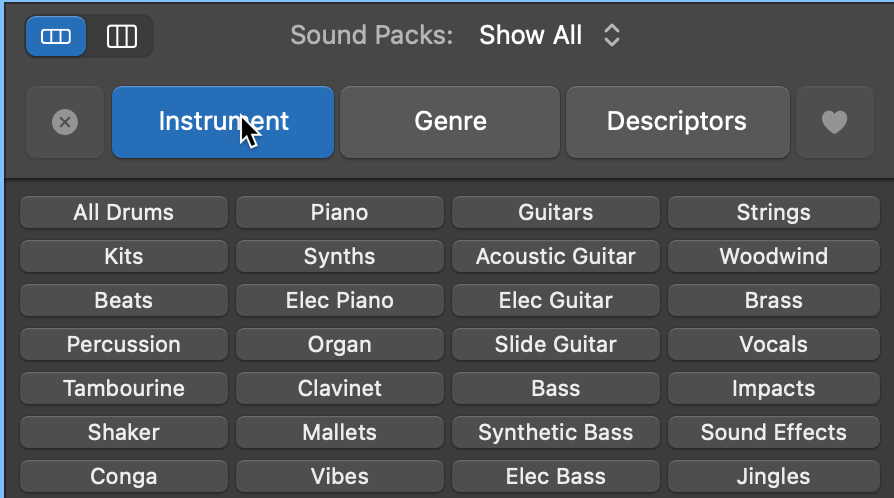Open the Sound Packs dropdown

tap(550, 36)
